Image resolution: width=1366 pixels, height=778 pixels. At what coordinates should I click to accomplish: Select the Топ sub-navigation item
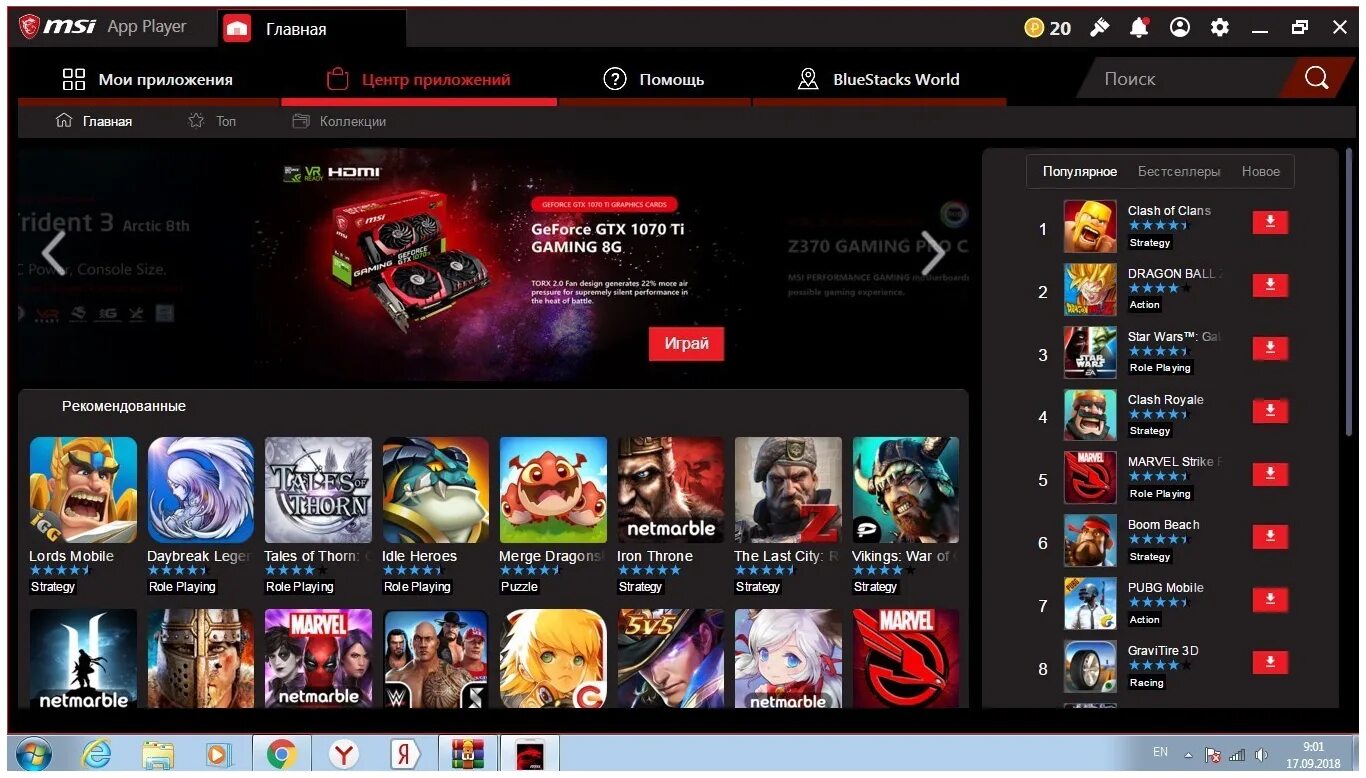(212, 121)
